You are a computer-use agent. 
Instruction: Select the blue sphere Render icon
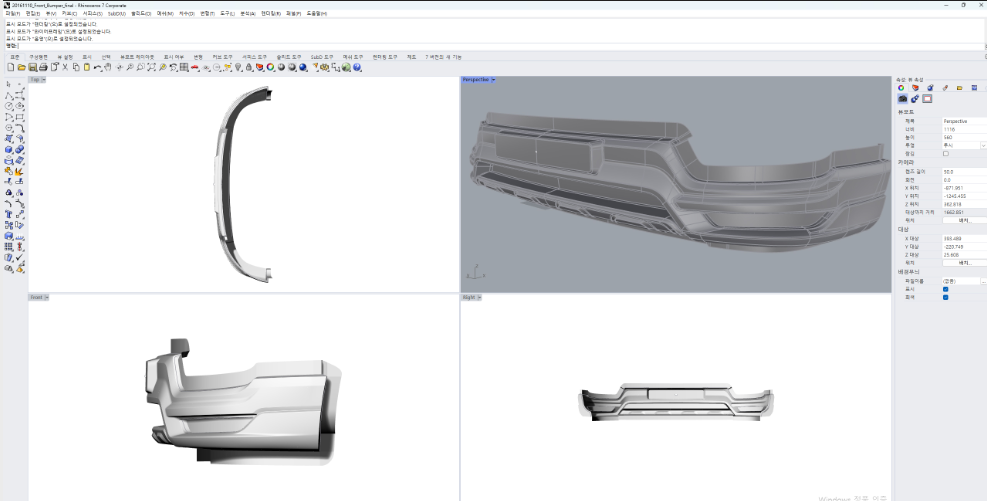(303, 67)
